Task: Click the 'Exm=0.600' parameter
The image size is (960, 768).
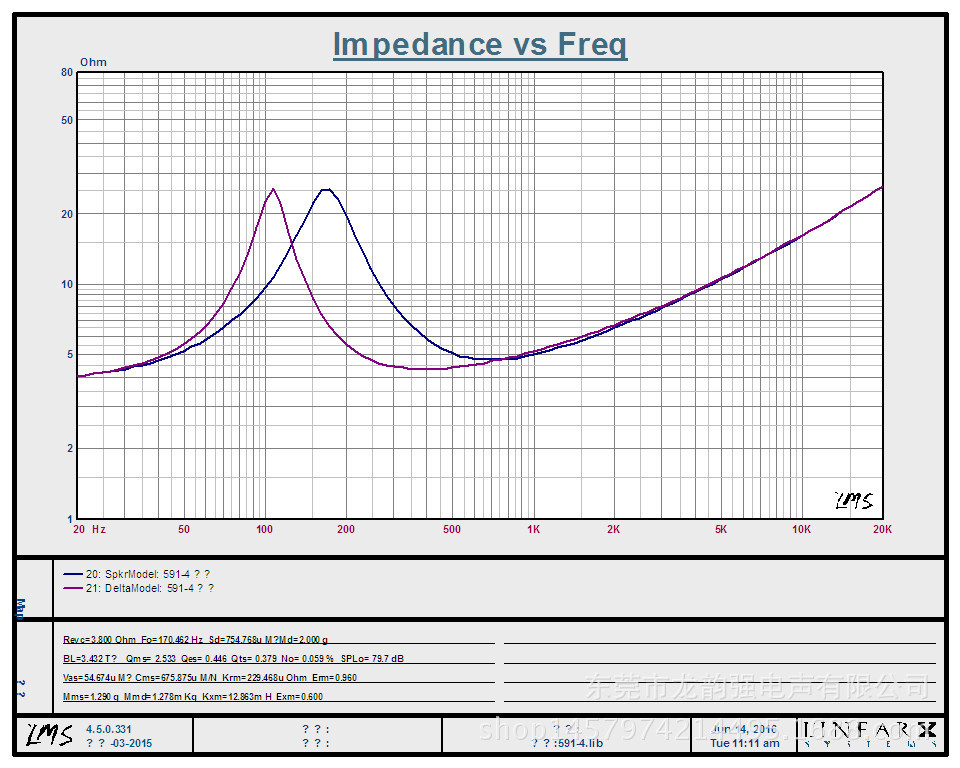Action: [299, 696]
